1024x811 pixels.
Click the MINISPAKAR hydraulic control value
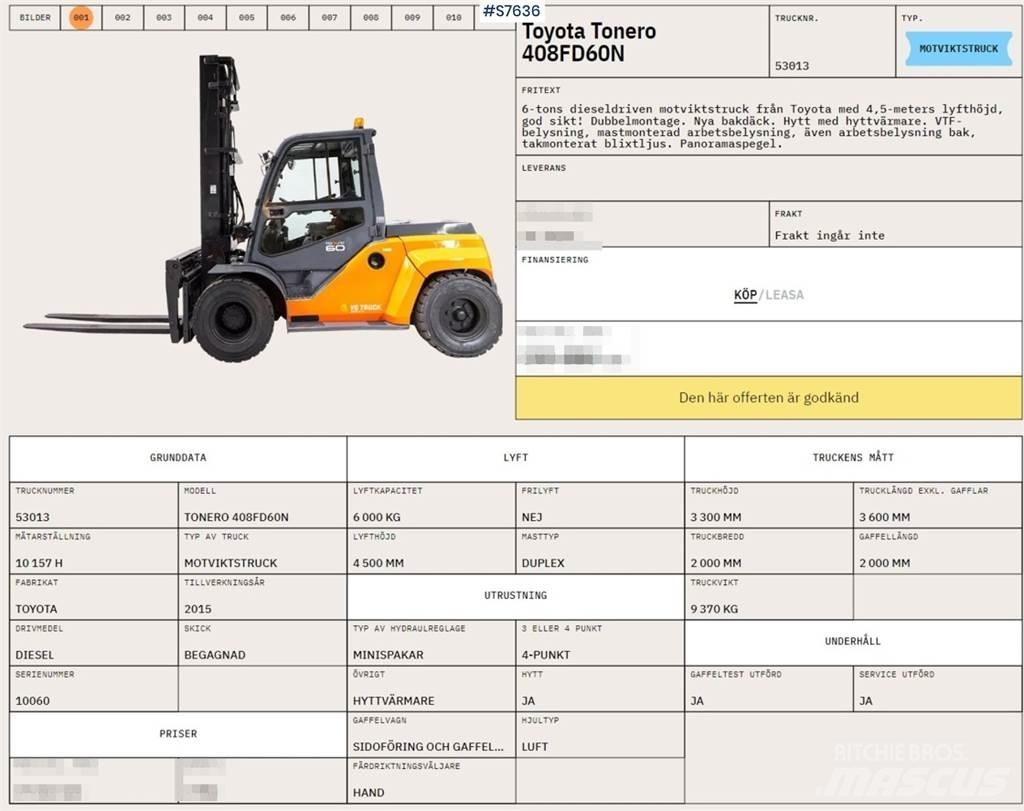388,655
